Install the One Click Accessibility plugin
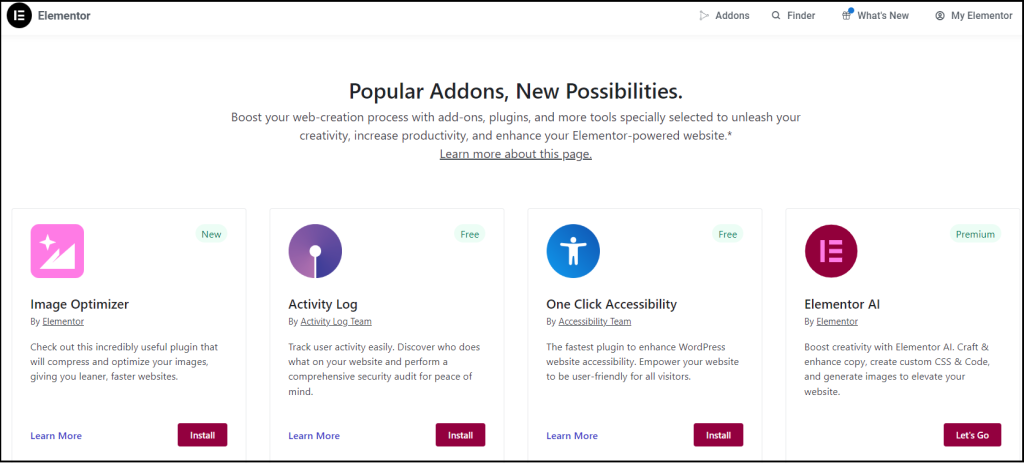The image size is (1024, 463). [718, 435]
